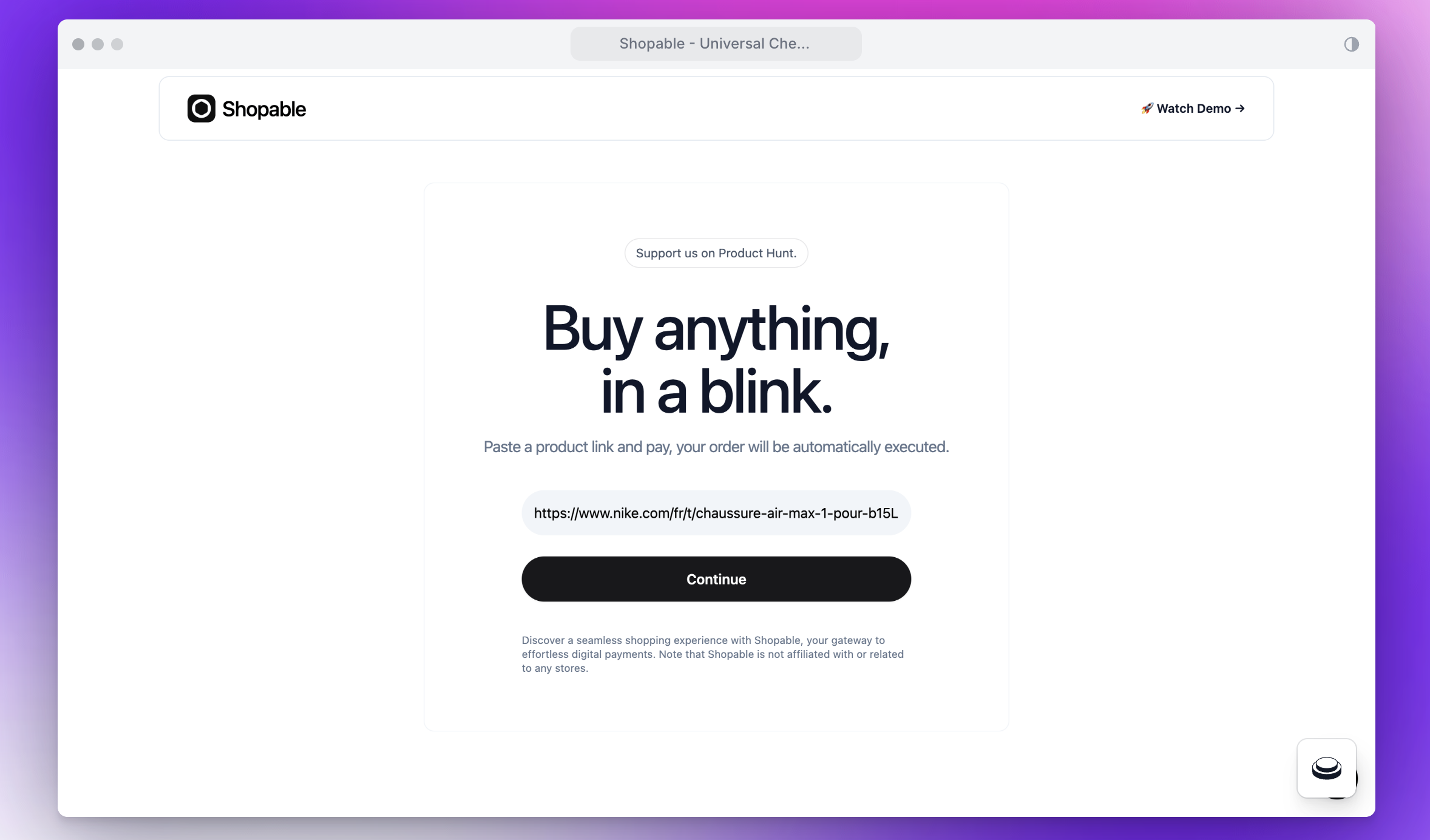Open the Watch Demo link
Image resolution: width=1430 pixels, height=840 pixels.
coord(1193,109)
